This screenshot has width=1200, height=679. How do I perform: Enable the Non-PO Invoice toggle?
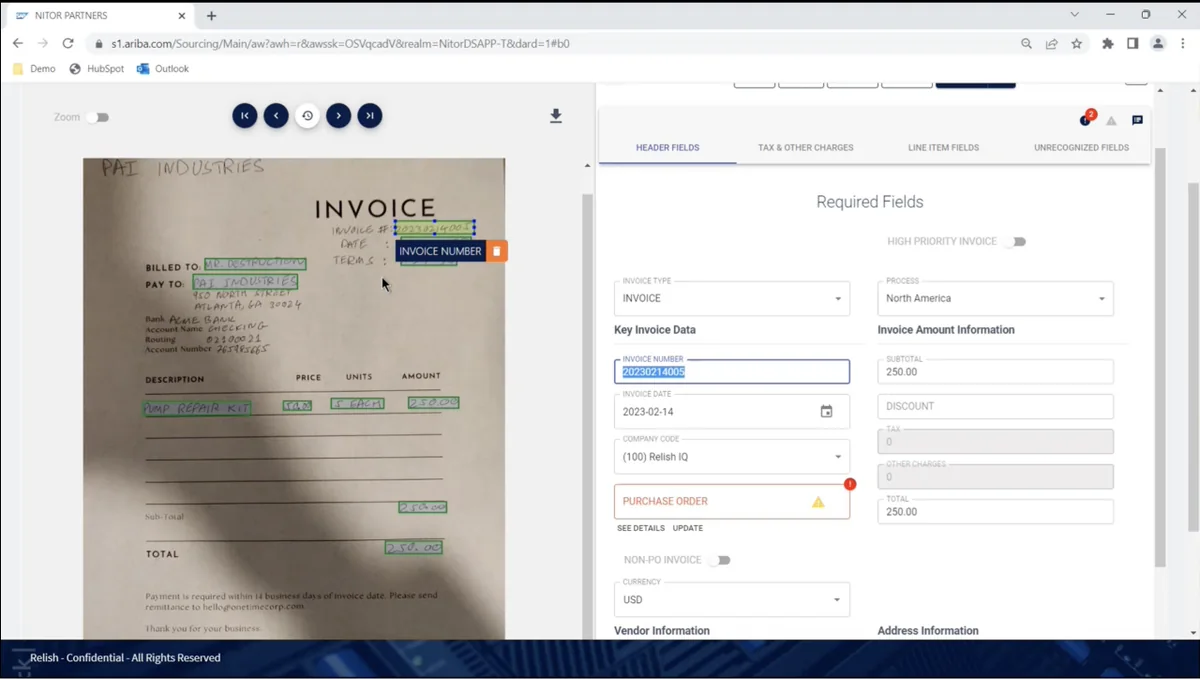click(x=718, y=561)
